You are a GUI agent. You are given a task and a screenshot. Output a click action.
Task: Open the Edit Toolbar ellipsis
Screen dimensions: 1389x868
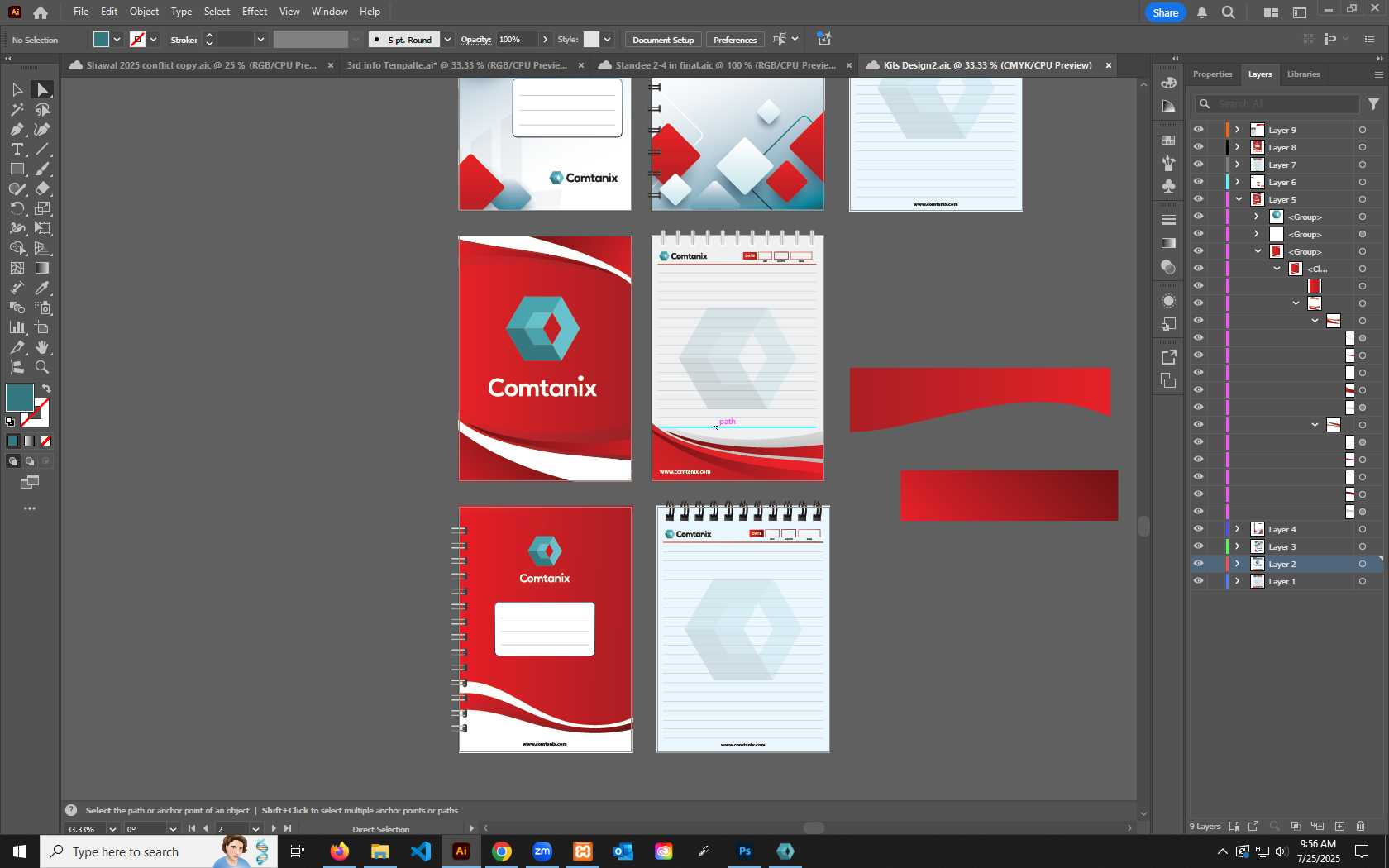30,508
